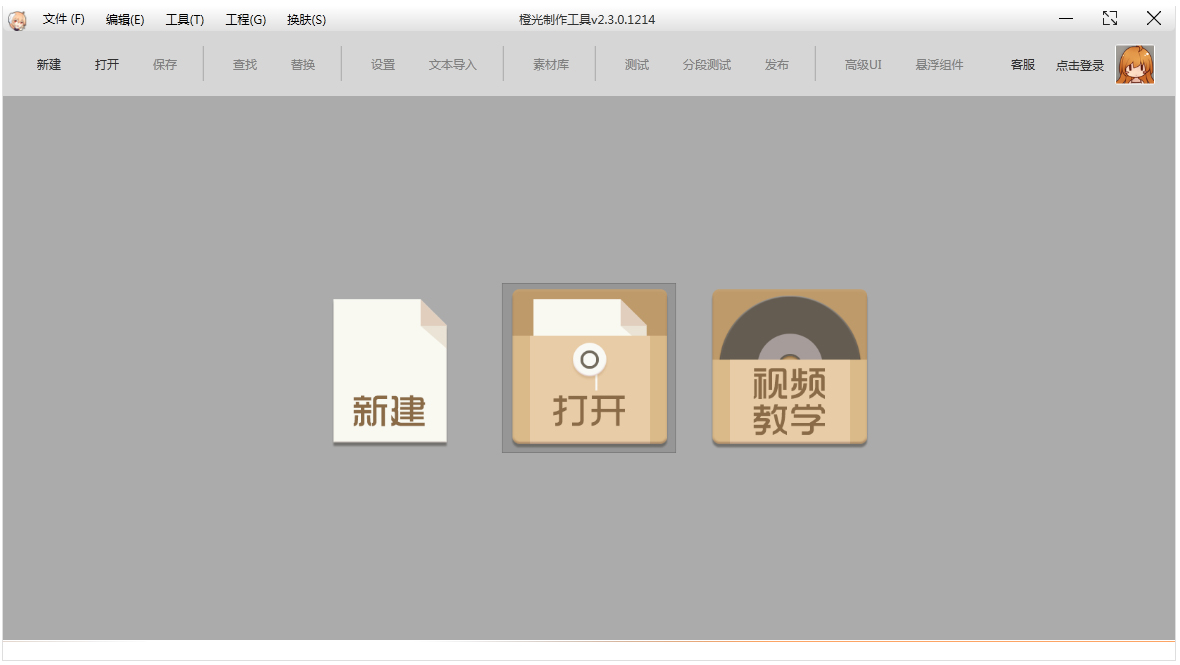Click 新建 in the toolbar
The width and height of the screenshot is (1180, 665).
coord(49,65)
